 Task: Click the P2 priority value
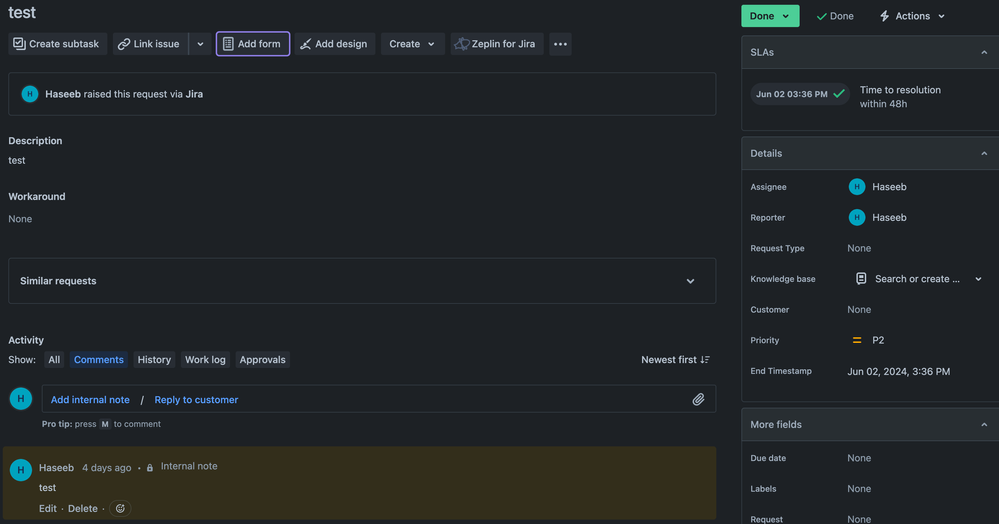(x=878, y=340)
